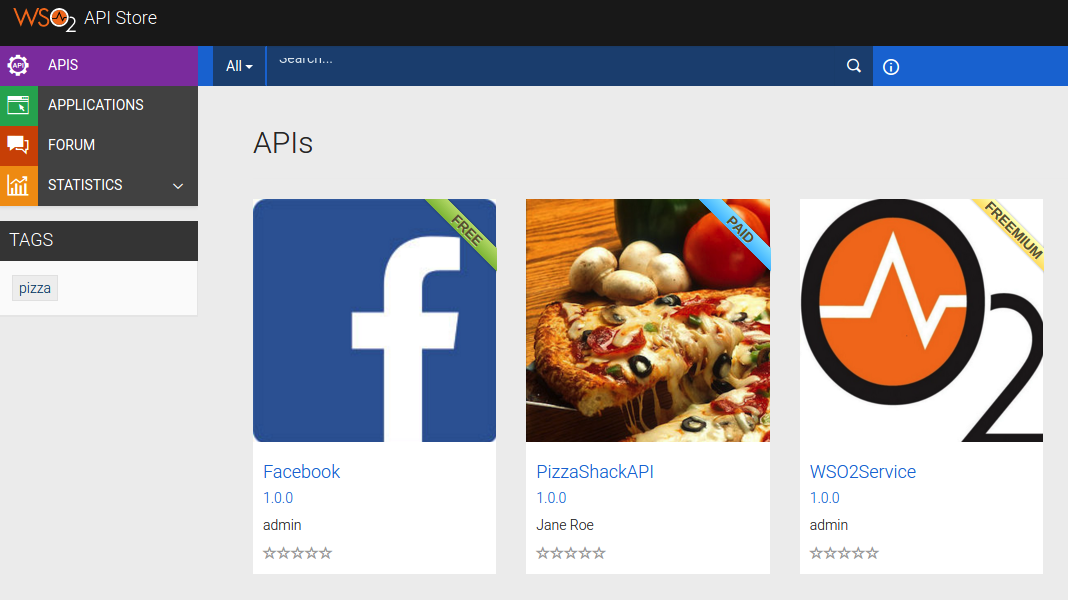Expand the STATISTICS menu chevron
The width and height of the screenshot is (1068, 600).
pos(177,185)
